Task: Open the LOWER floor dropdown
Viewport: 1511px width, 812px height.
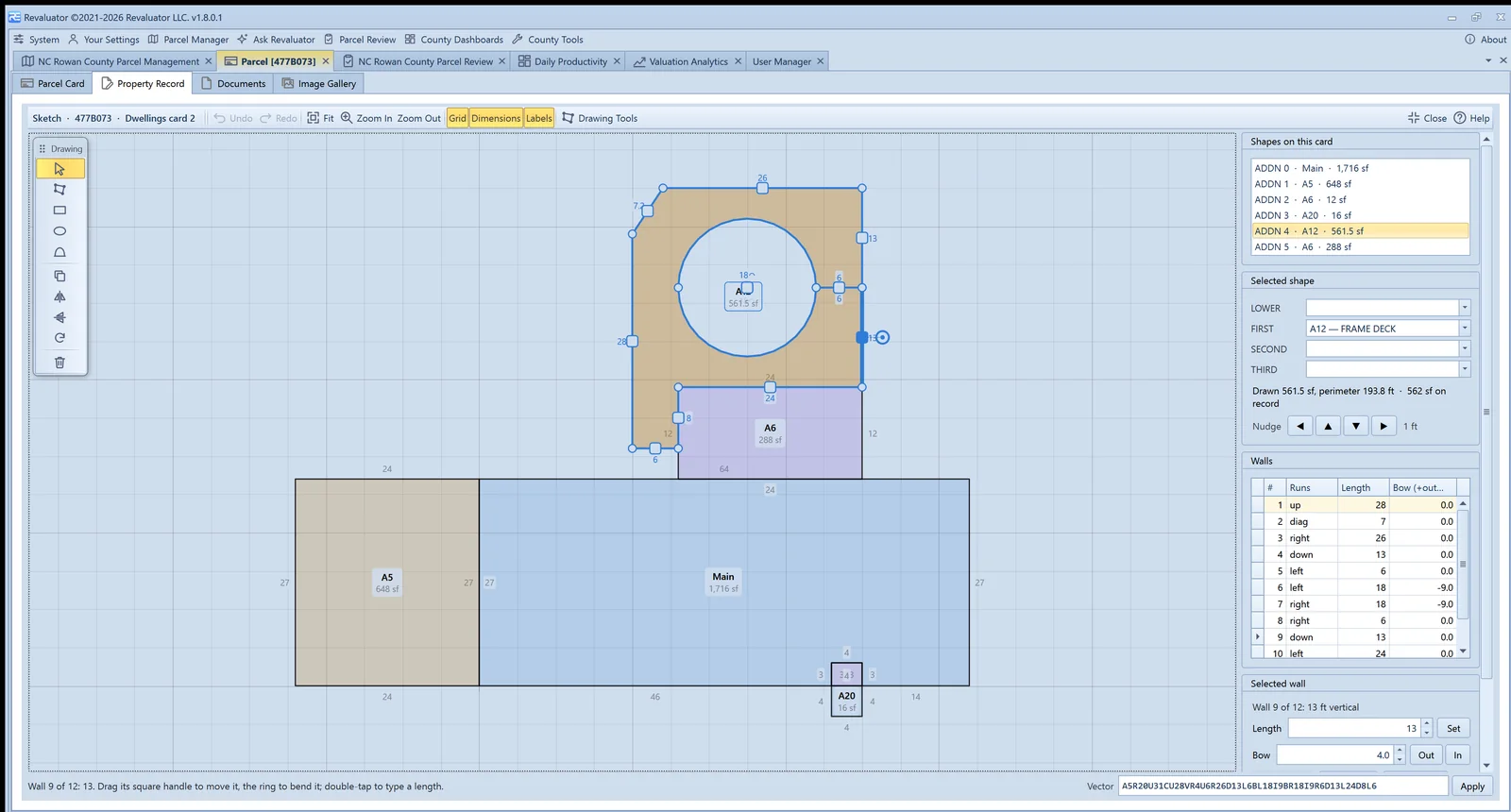Action: coord(1465,308)
